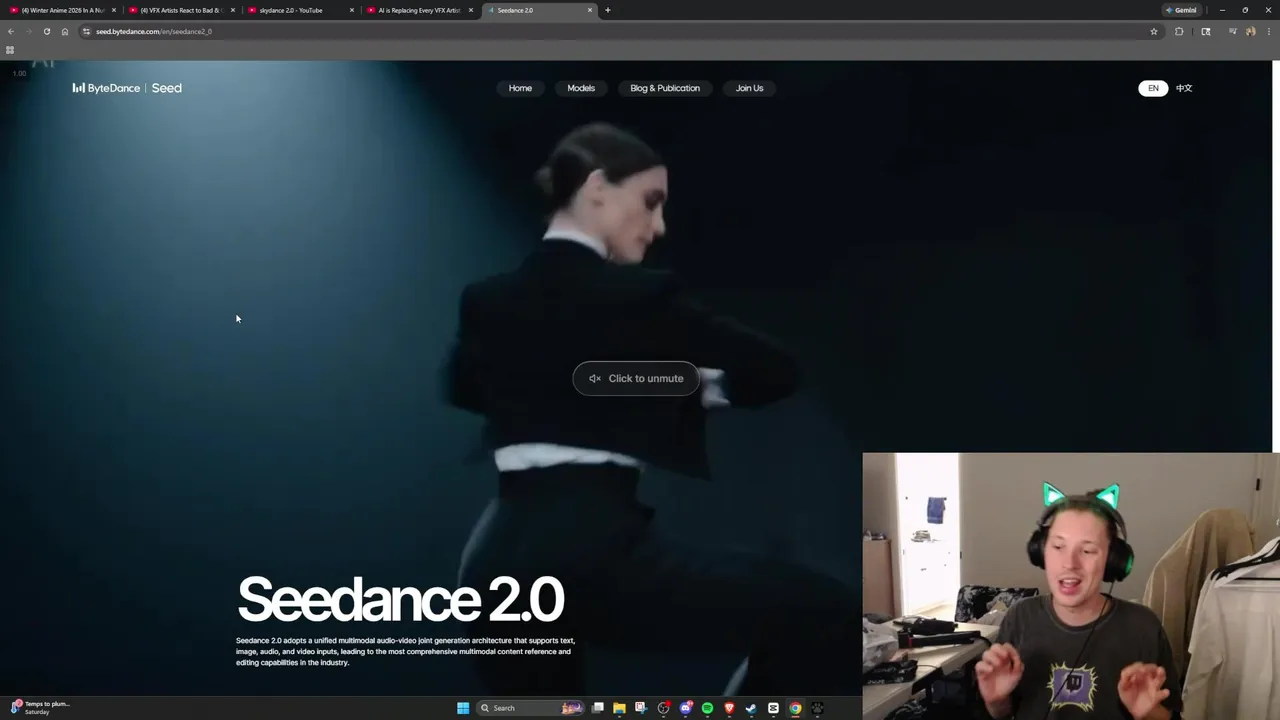Open OBS Studio from taskbar

[664, 708]
